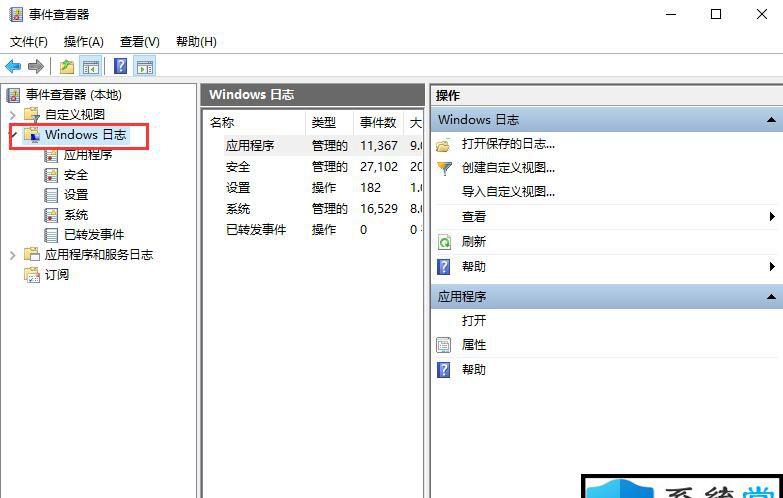Viewport: 783px width, 498px height.
Task: Click the help icon below 刷新
Action: tap(443, 267)
